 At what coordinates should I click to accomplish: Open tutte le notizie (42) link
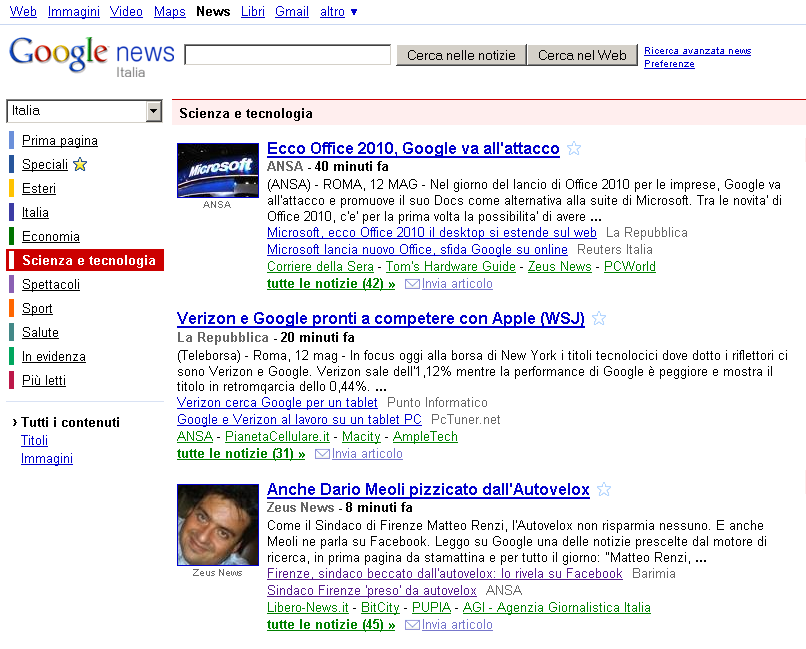click(x=331, y=284)
